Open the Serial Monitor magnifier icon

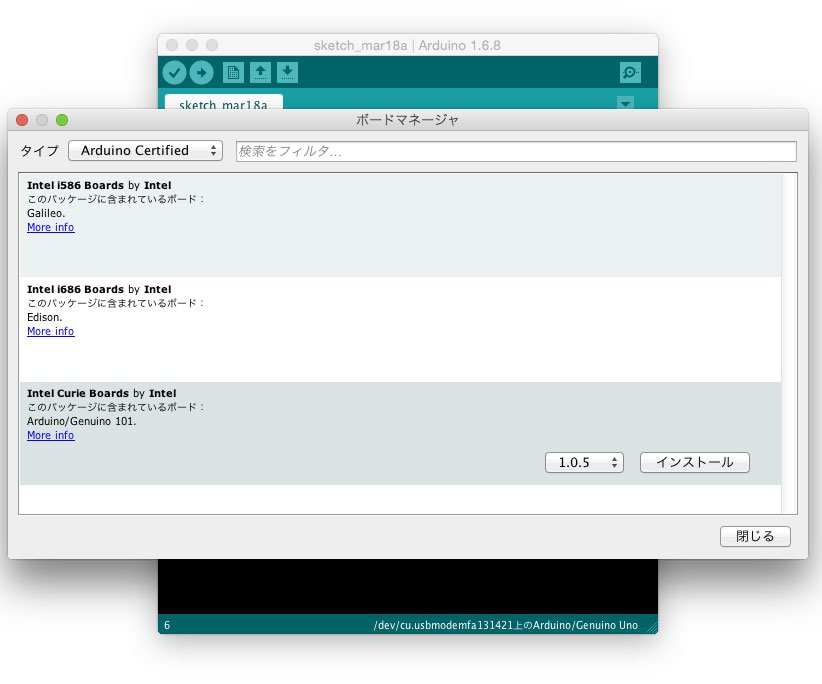(x=630, y=73)
